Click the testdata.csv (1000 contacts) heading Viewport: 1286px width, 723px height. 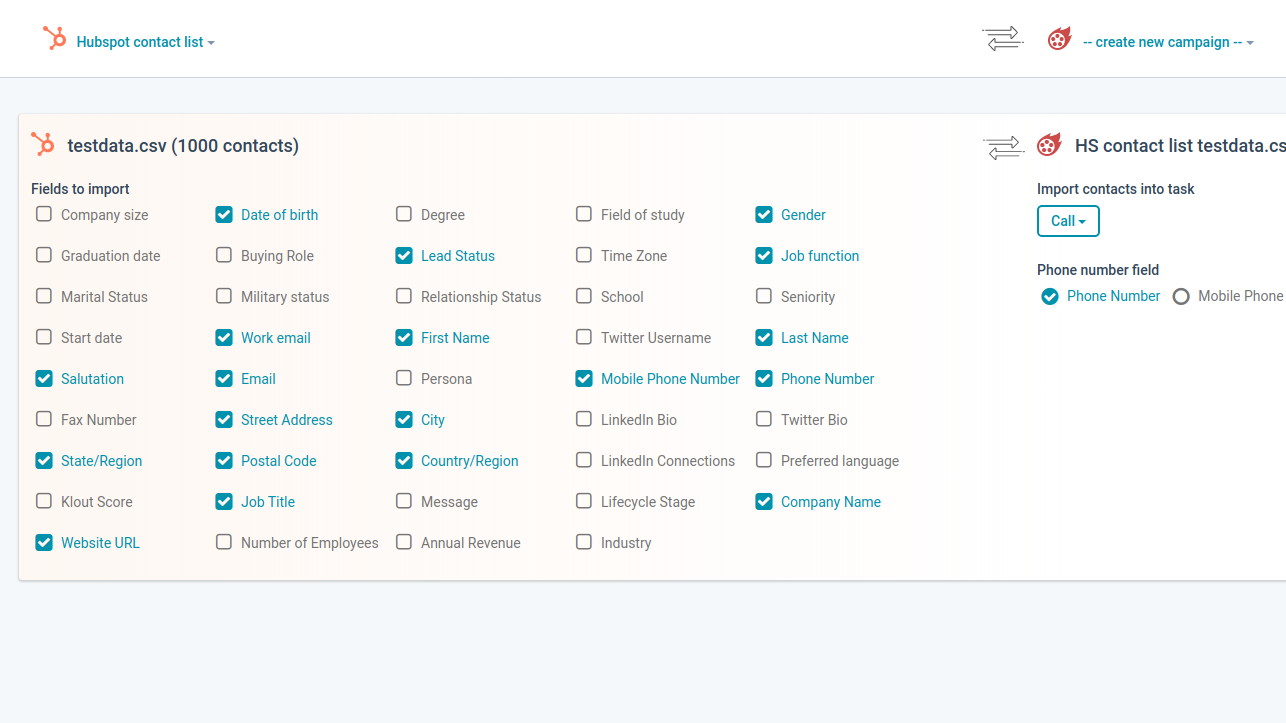point(183,146)
